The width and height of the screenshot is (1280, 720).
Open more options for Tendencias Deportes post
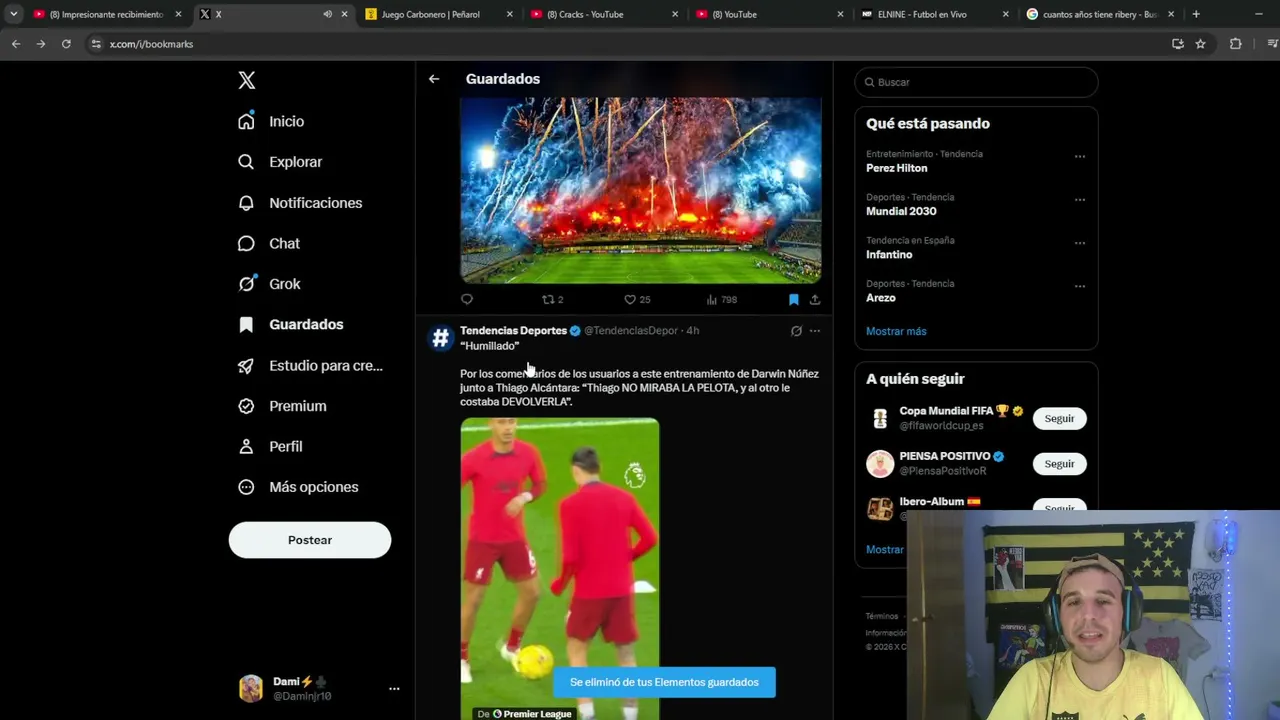click(815, 331)
